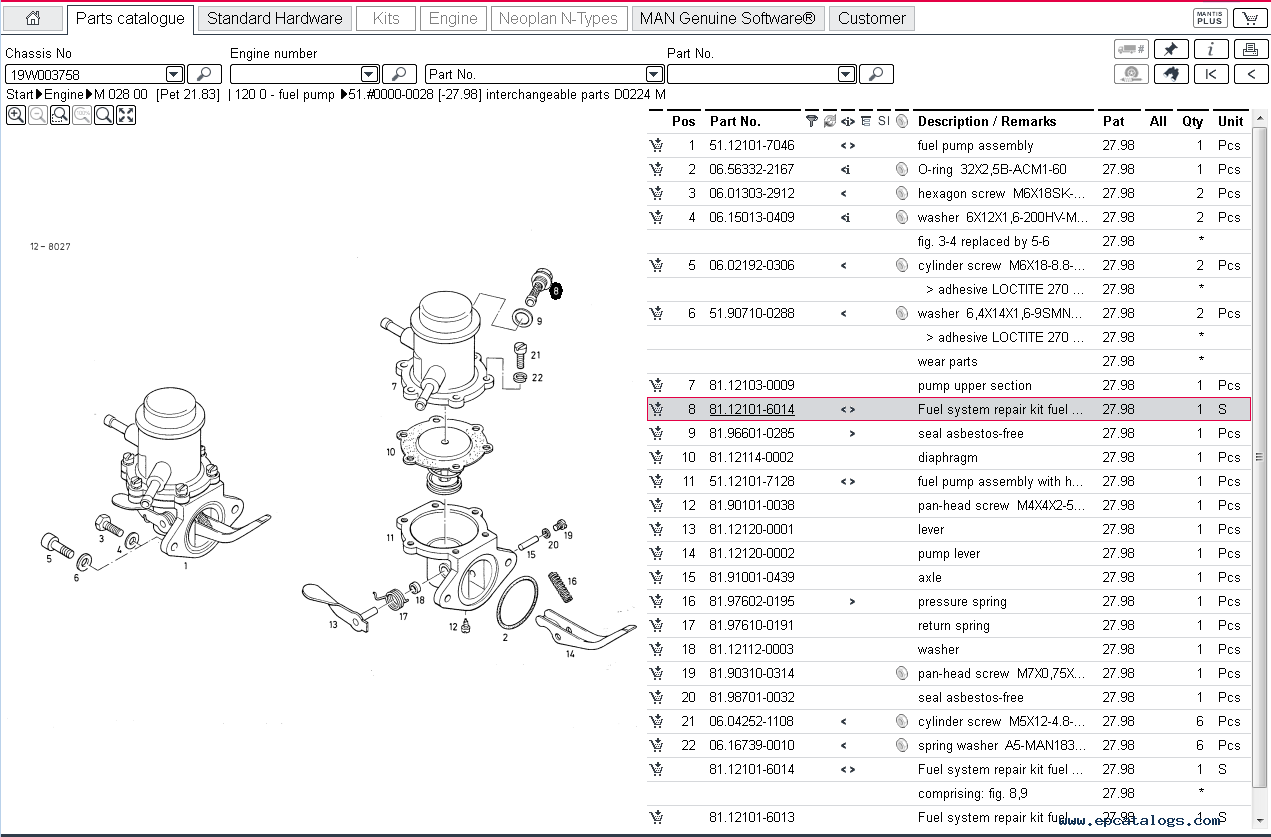Jump to first page with |< icon
Screen dimensions: 1271x837
pyautogui.click(x=1211, y=74)
